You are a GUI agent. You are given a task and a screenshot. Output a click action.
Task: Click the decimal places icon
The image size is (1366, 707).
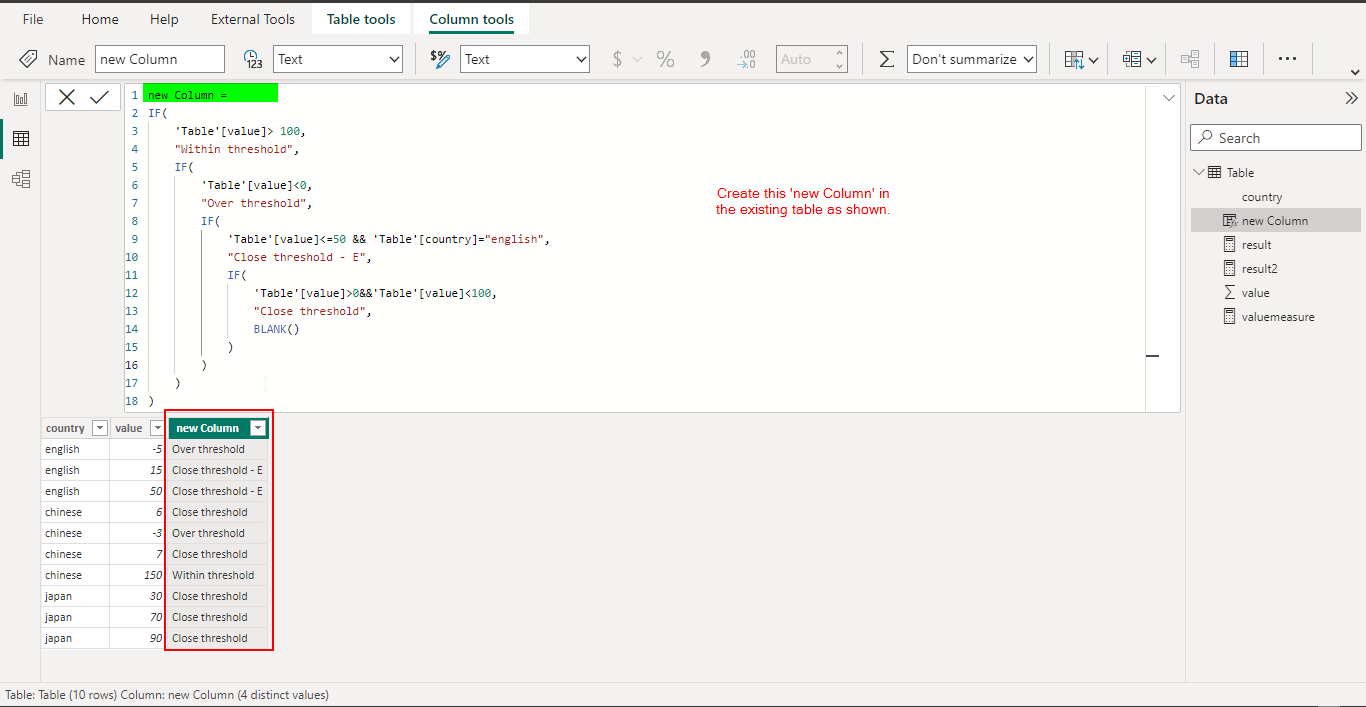(746, 59)
